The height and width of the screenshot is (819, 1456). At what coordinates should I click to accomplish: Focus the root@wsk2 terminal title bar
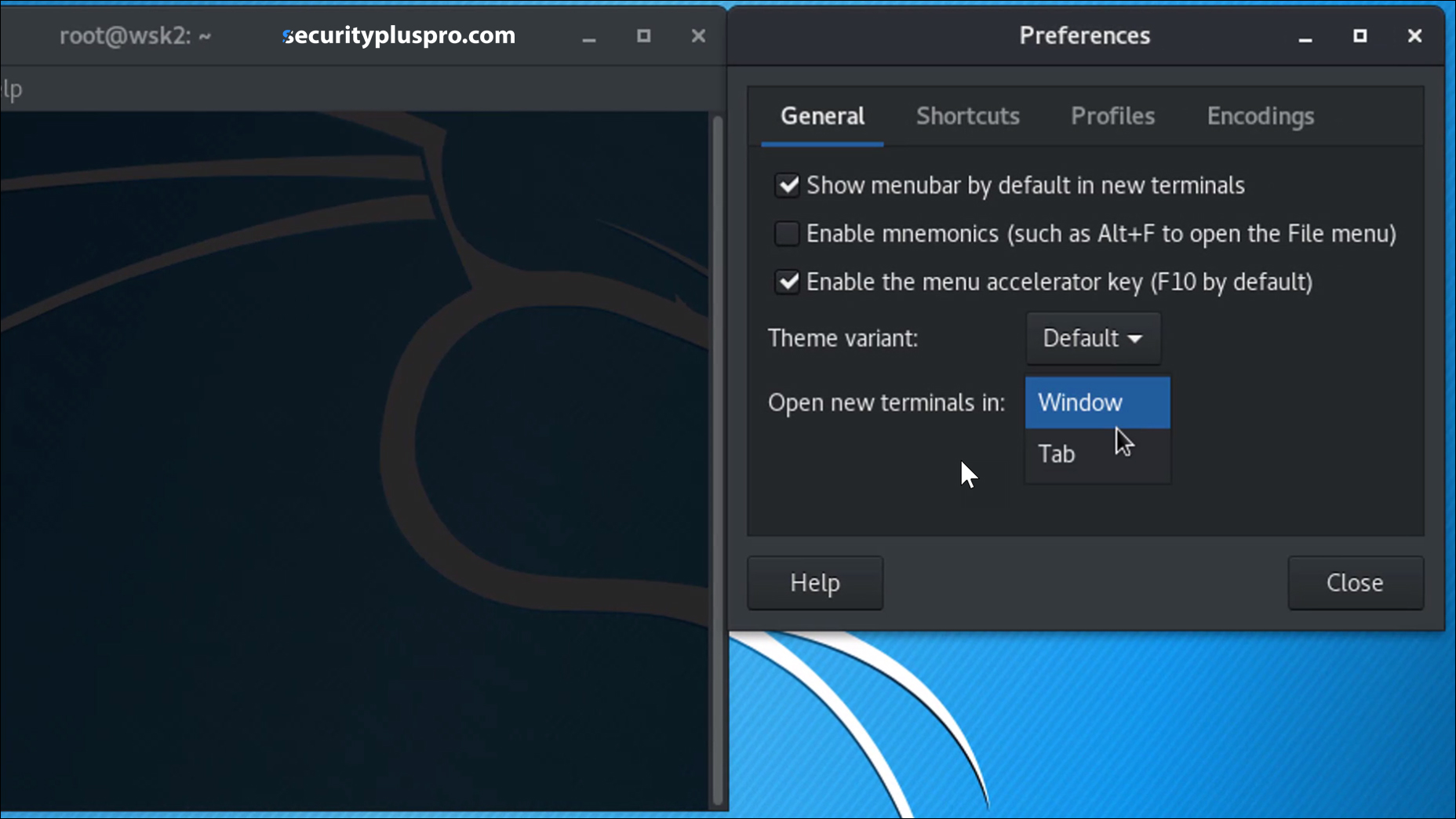click(x=133, y=35)
